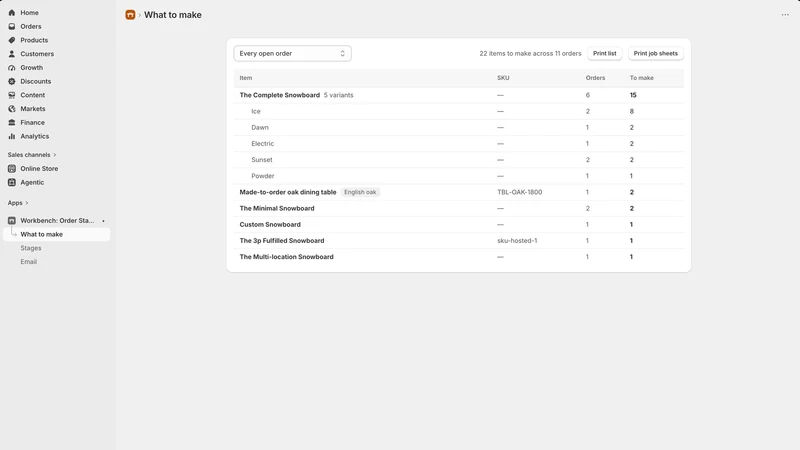Expand the Apps section chevron
The width and height of the screenshot is (800, 450).
[27, 203]
